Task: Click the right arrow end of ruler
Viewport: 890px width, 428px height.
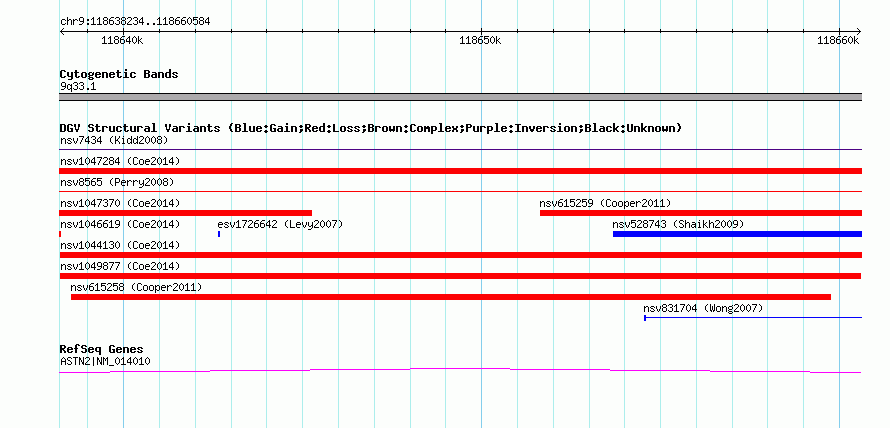Action: click(859, 31)
